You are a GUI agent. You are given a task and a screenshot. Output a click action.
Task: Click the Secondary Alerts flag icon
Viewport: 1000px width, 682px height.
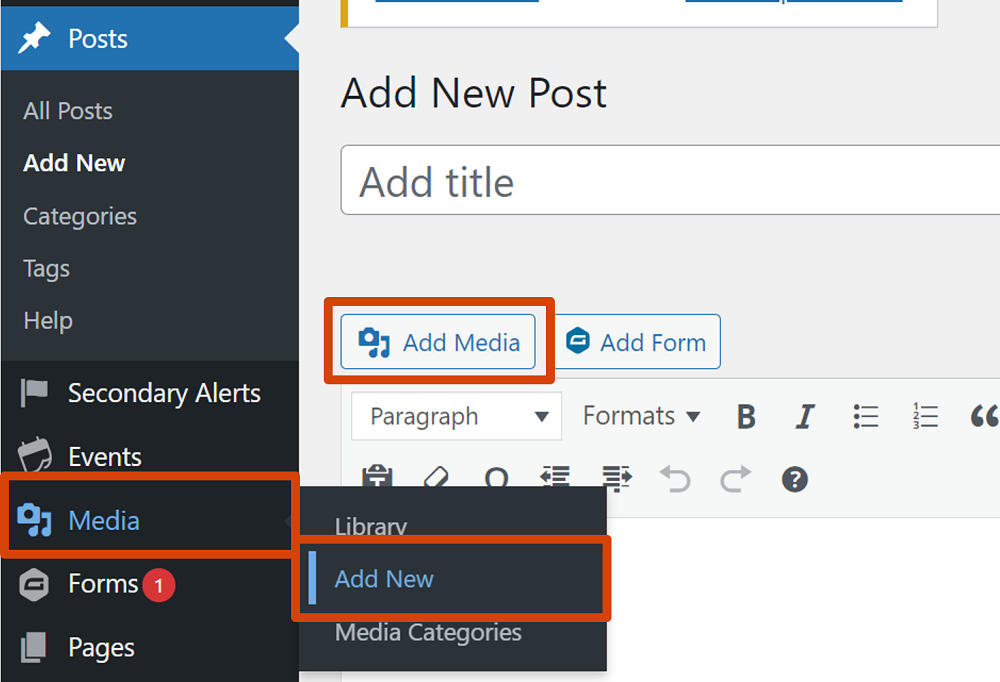click(x=34, y=392)
